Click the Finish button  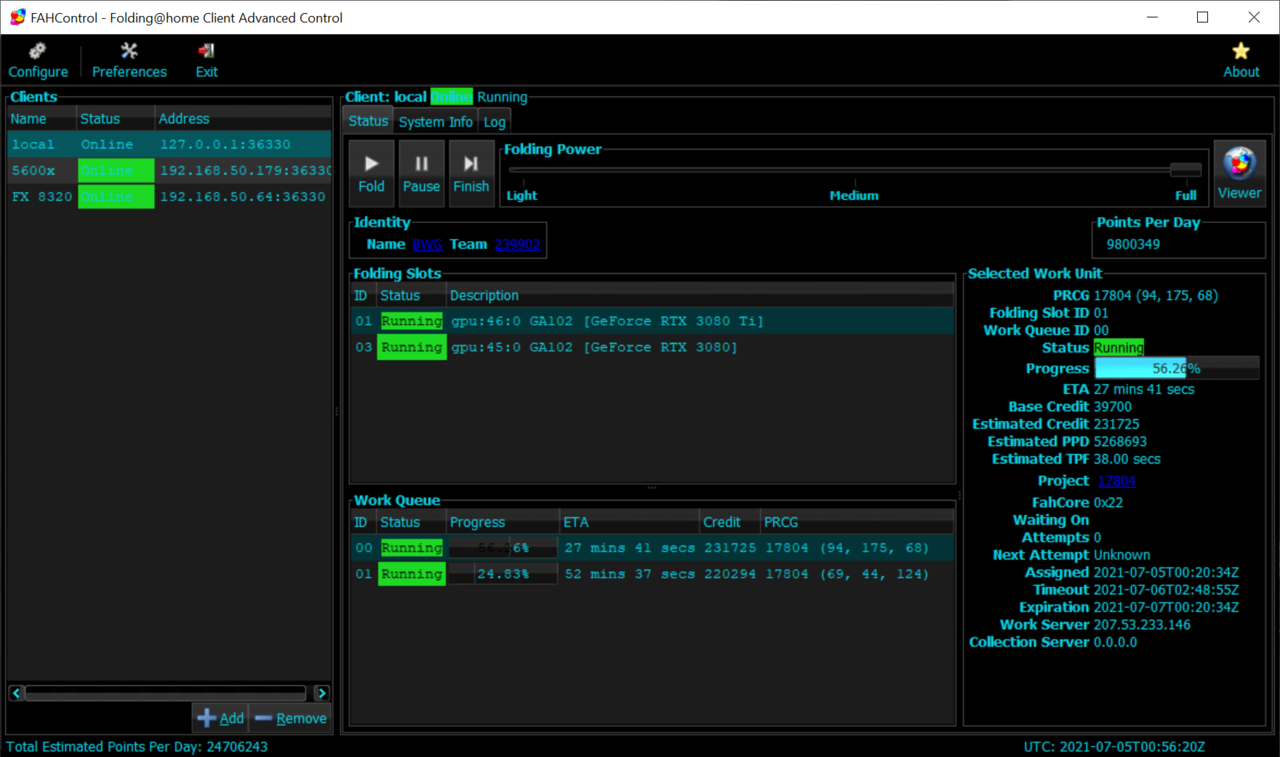pyautogui.click(x=471, y=173)
